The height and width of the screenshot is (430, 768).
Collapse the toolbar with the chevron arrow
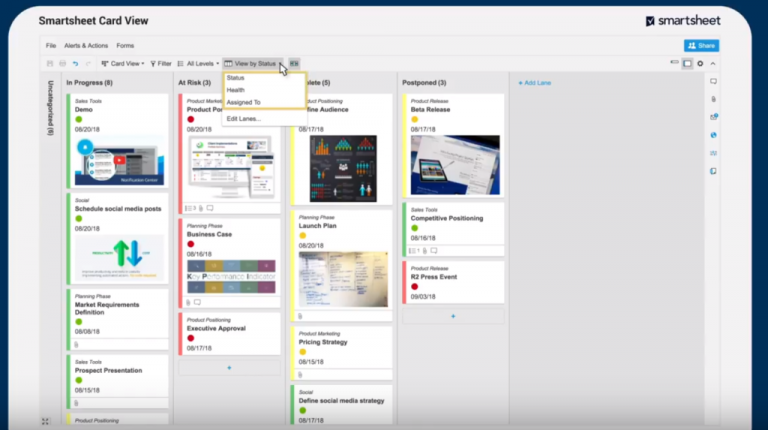pyautogui.click(x=713, y=63)
